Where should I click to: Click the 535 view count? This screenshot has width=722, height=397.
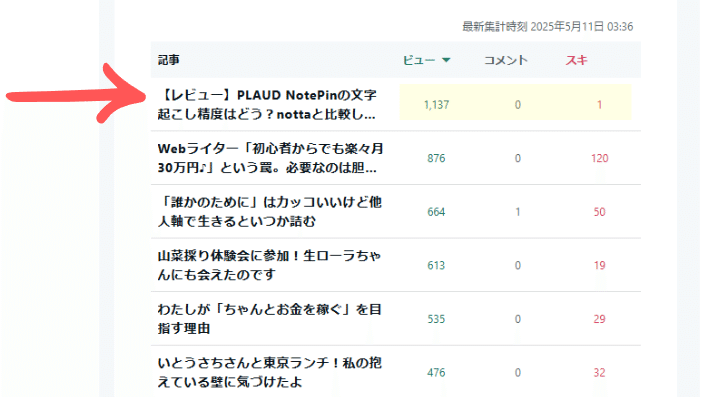point(436,319)
